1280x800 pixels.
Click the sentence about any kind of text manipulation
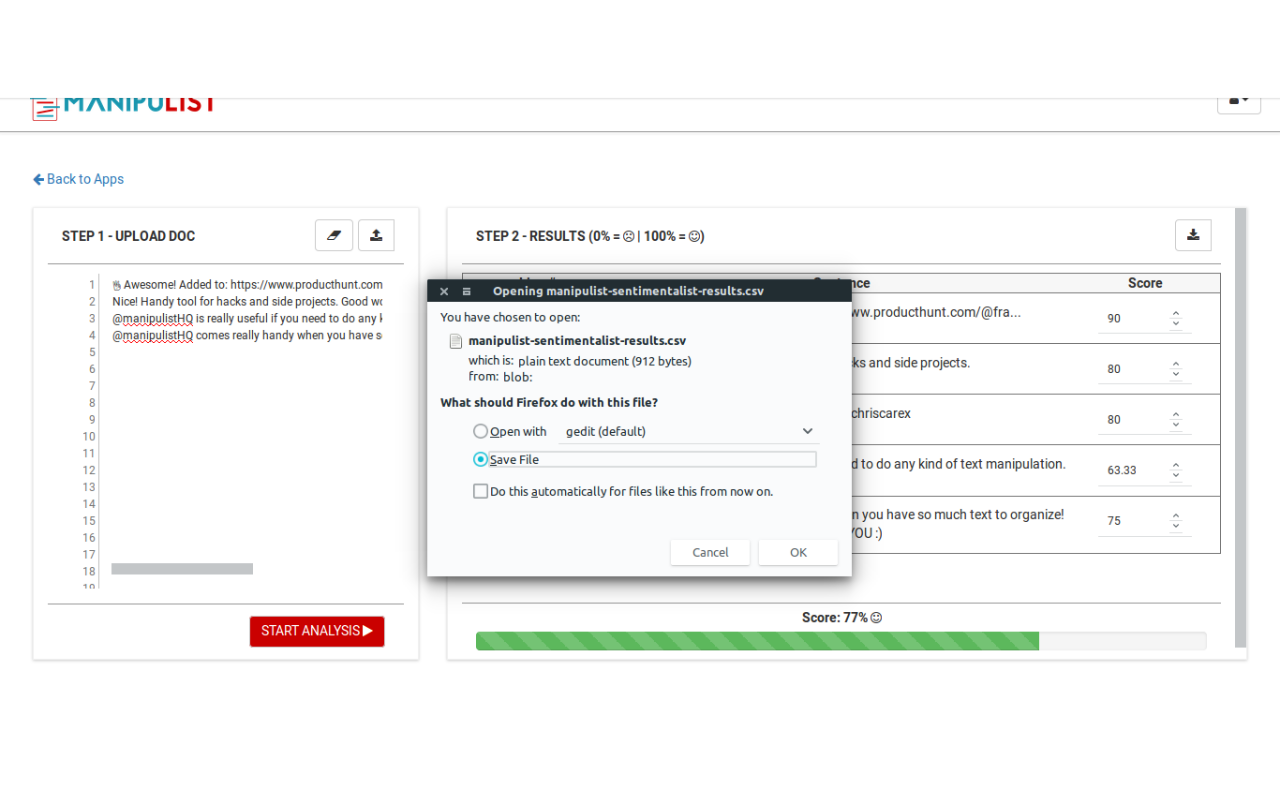tap(958, 464)
